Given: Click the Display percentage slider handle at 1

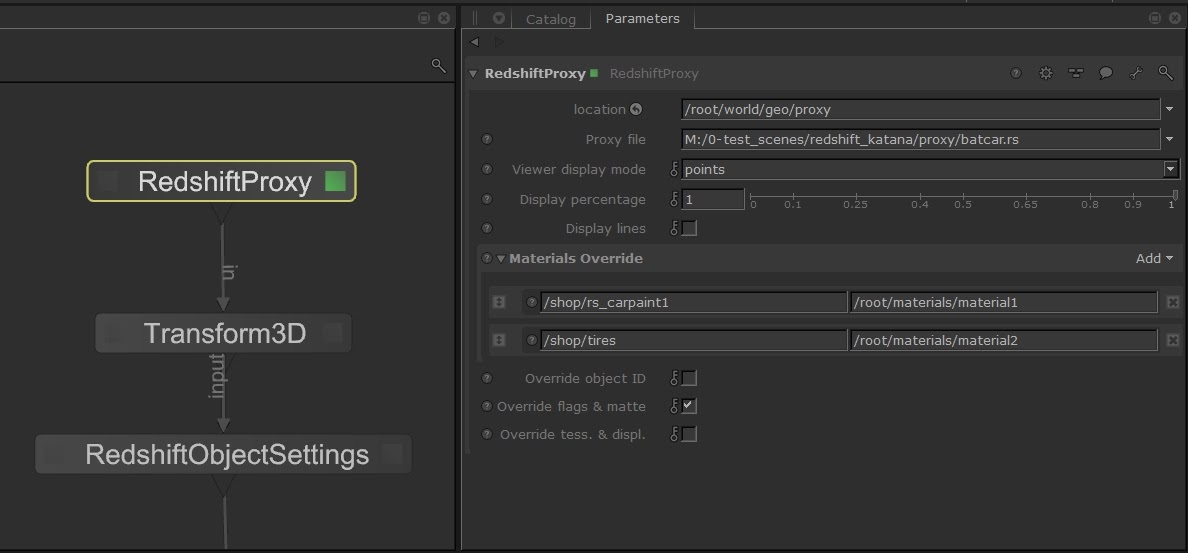Looking at the screenshot, I should pyautogui.click(x=1175, y=195).
